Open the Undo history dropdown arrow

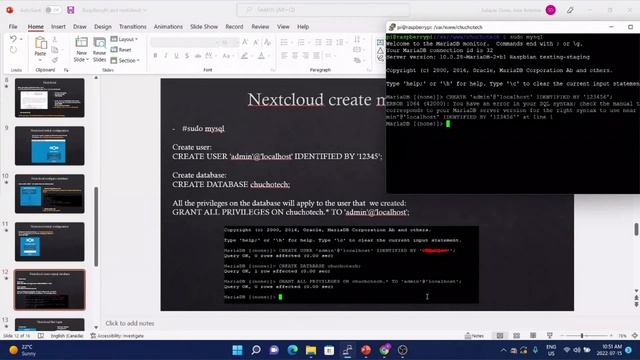pyautogui.click(x=21, y=39)
